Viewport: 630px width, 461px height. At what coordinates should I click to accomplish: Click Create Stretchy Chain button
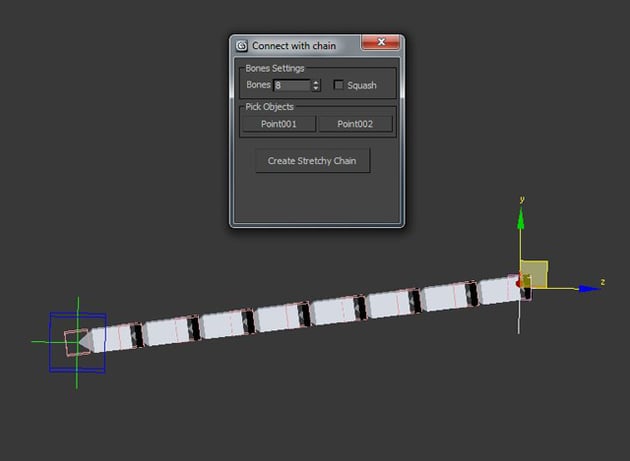[x=312, y=160]
